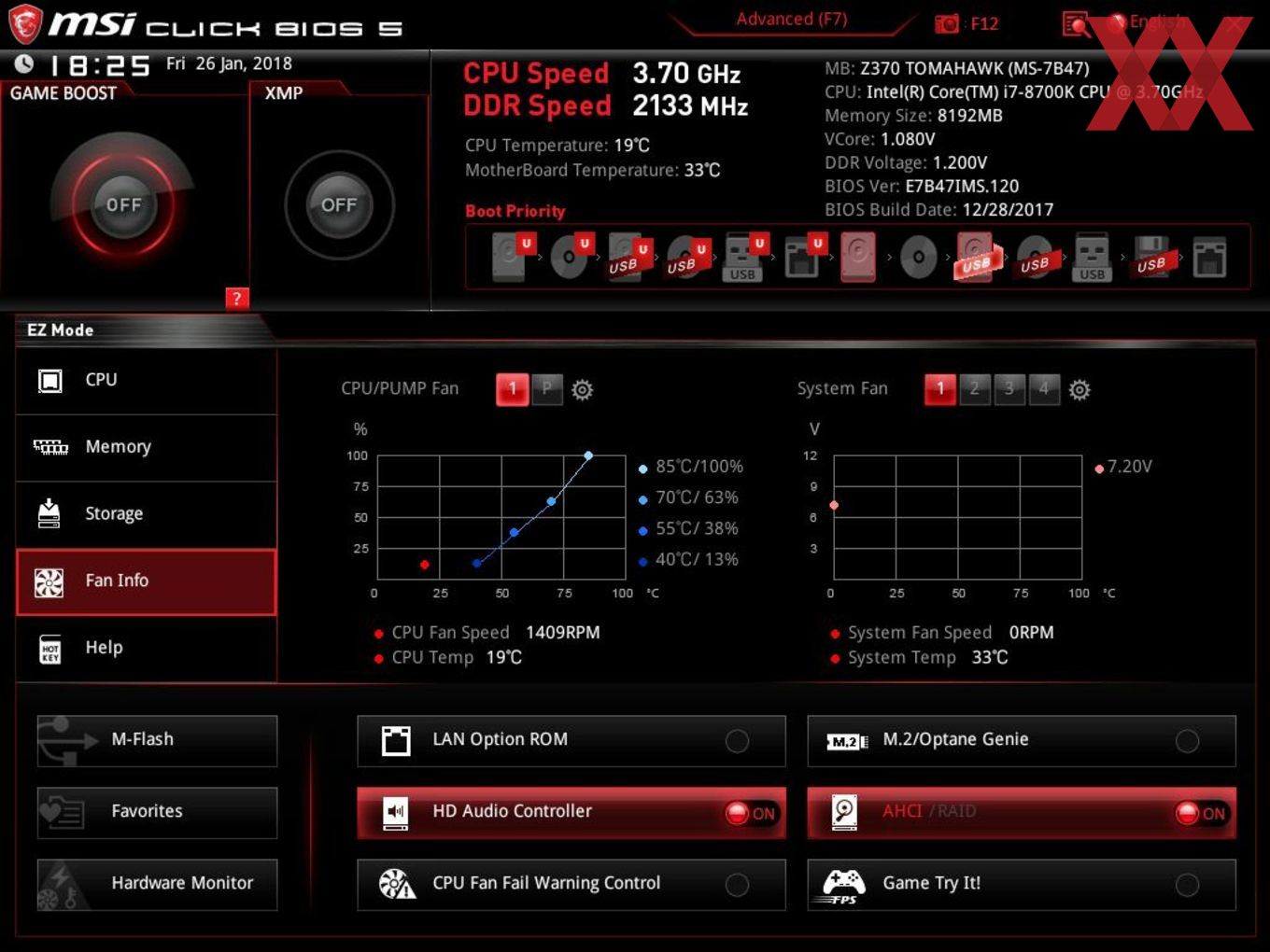Enable Game Try It! toggle

(x=1187, y=885)
